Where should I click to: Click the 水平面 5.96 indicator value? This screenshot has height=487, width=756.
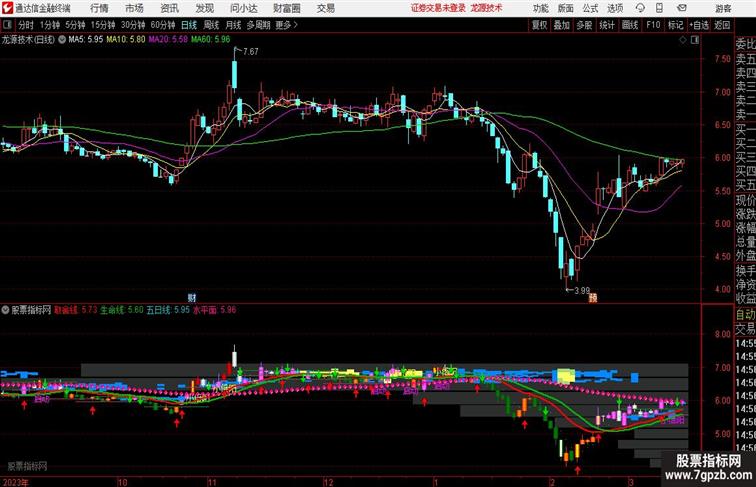coord(215,310)
